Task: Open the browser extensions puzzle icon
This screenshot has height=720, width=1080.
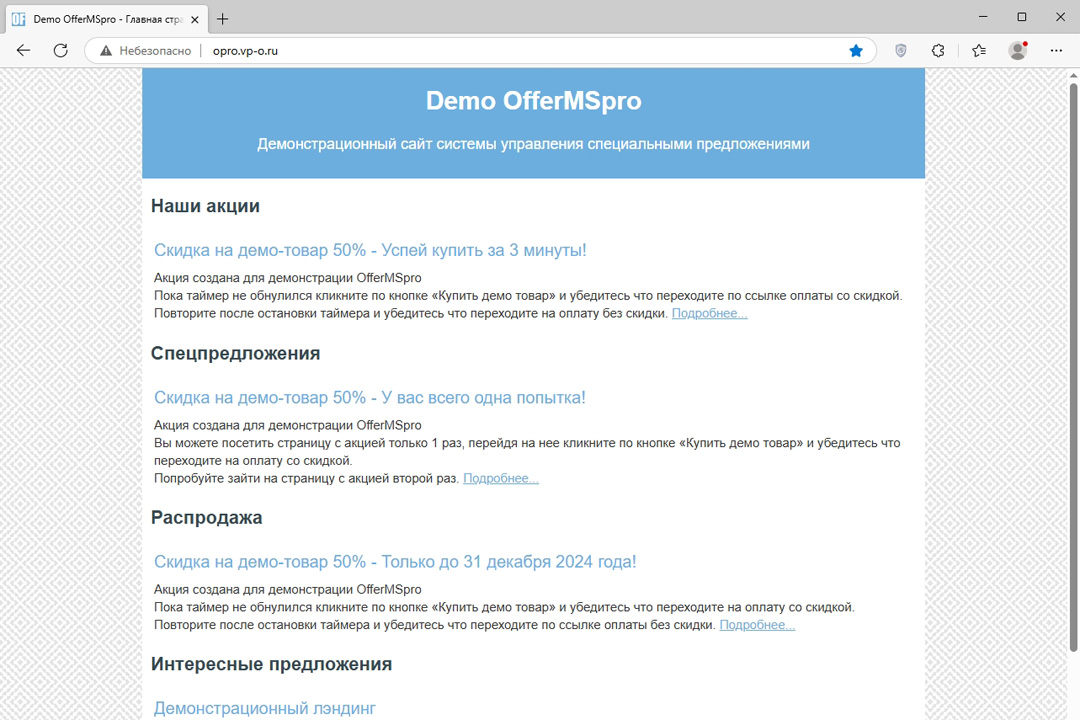Action: tap(938, 50)
